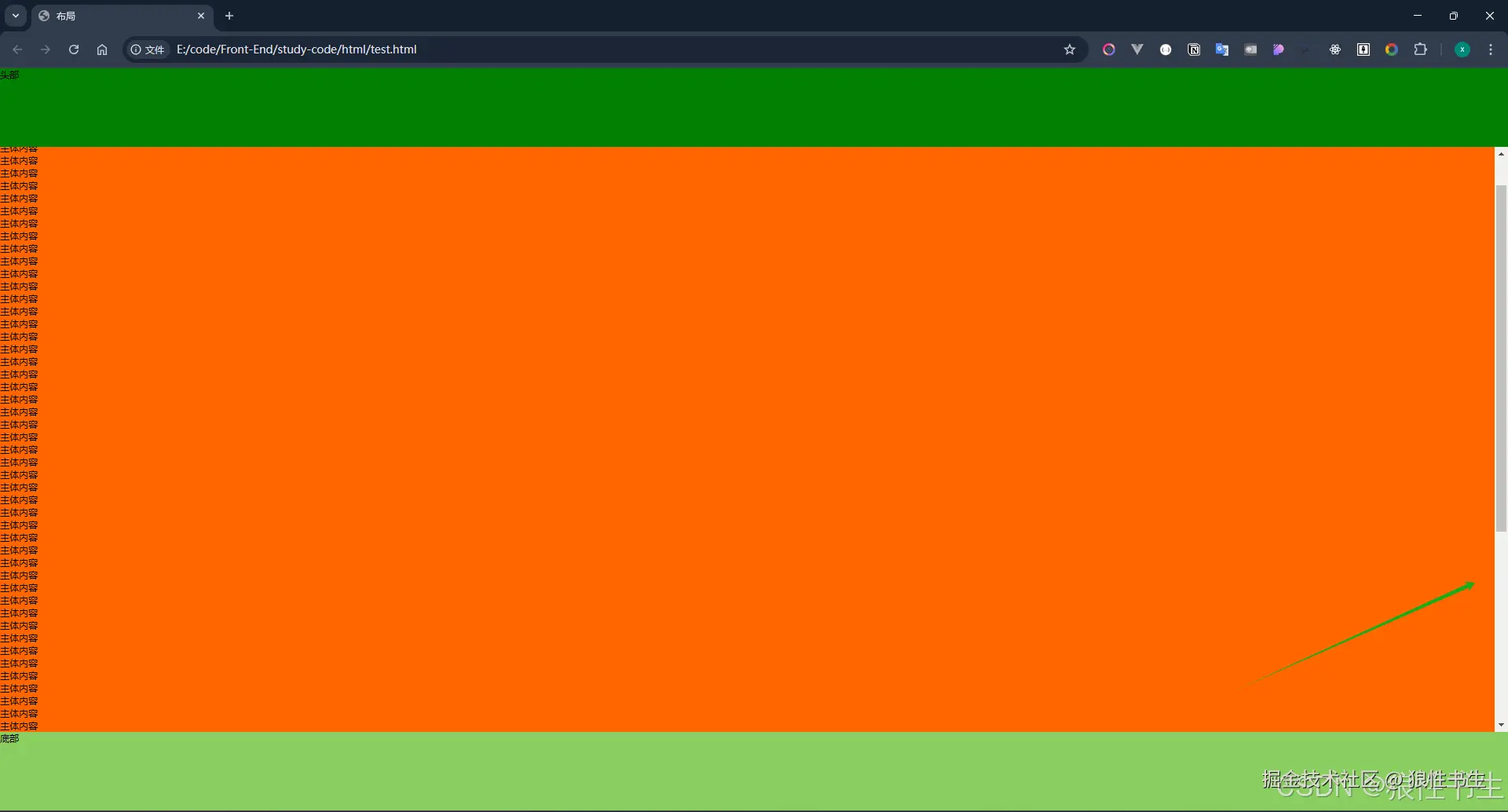Screen dimensions: 1508x812
Task: Click the 底部 footer text
Action: [x=9, y=738]
